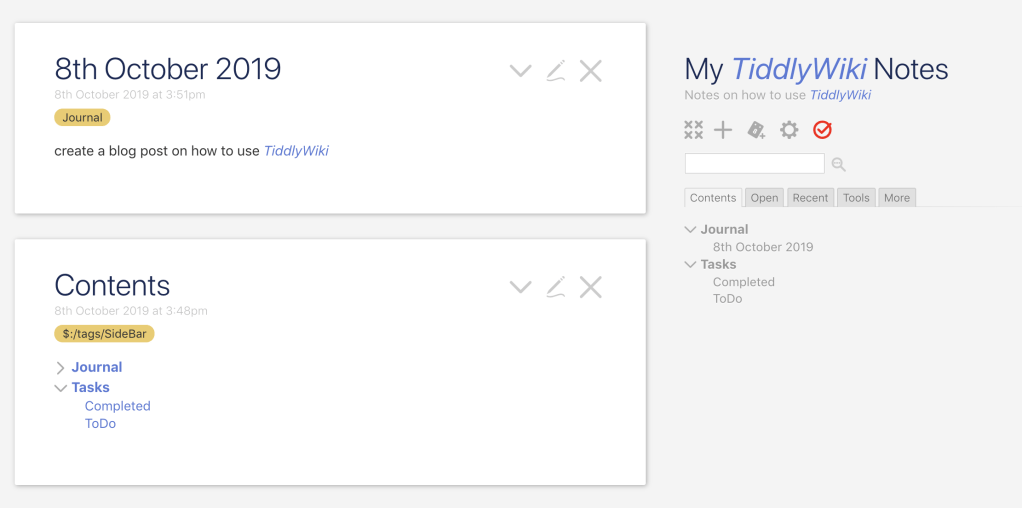Open the tag manager icon
Viewport: 1022px width, 508px height.
pos(756,130)
